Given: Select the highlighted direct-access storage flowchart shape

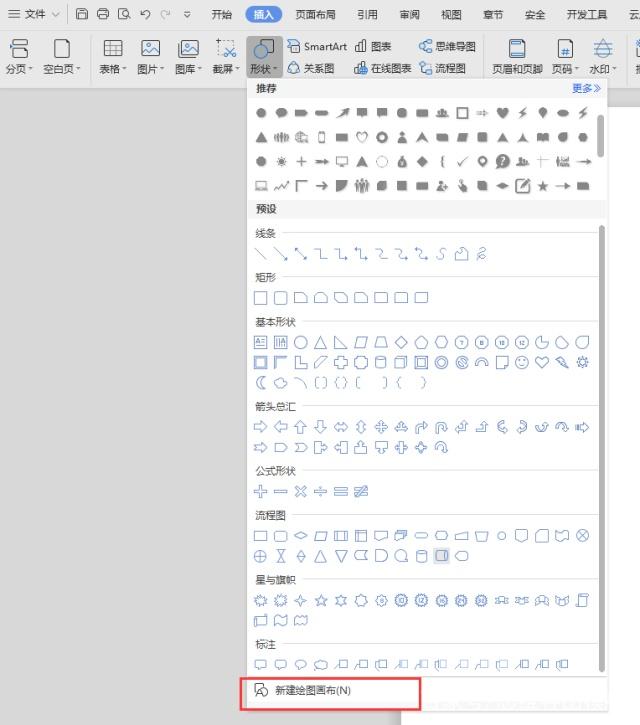Looking at the screenshot, I should point(442,555).
